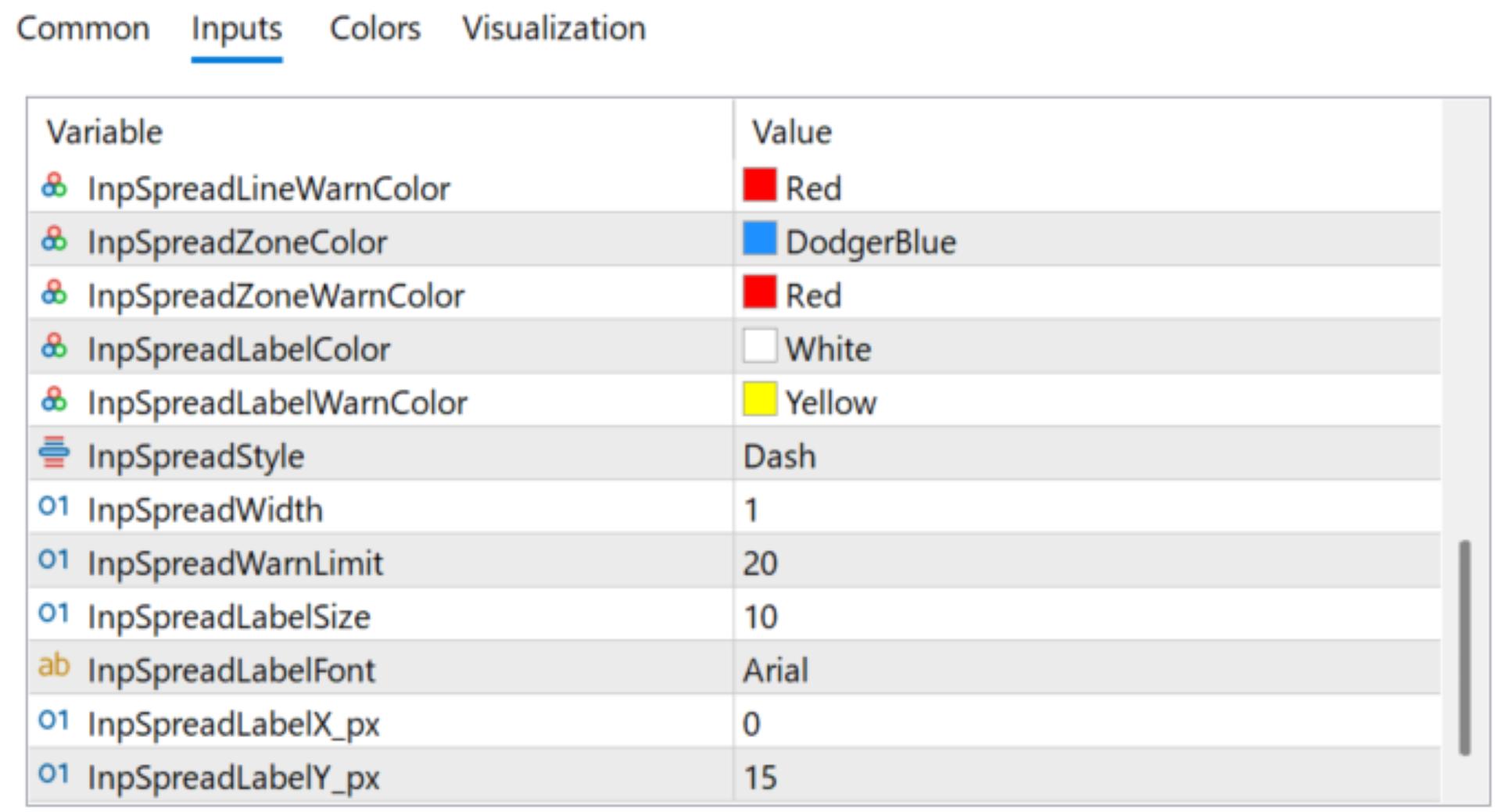Click the DodgerBlue color swatch

(x=759, y=240)
